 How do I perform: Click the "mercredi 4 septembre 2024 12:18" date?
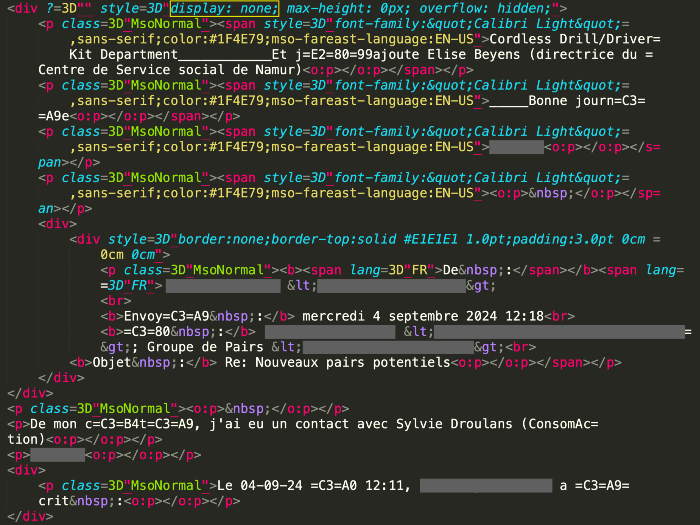click(423, 316)
